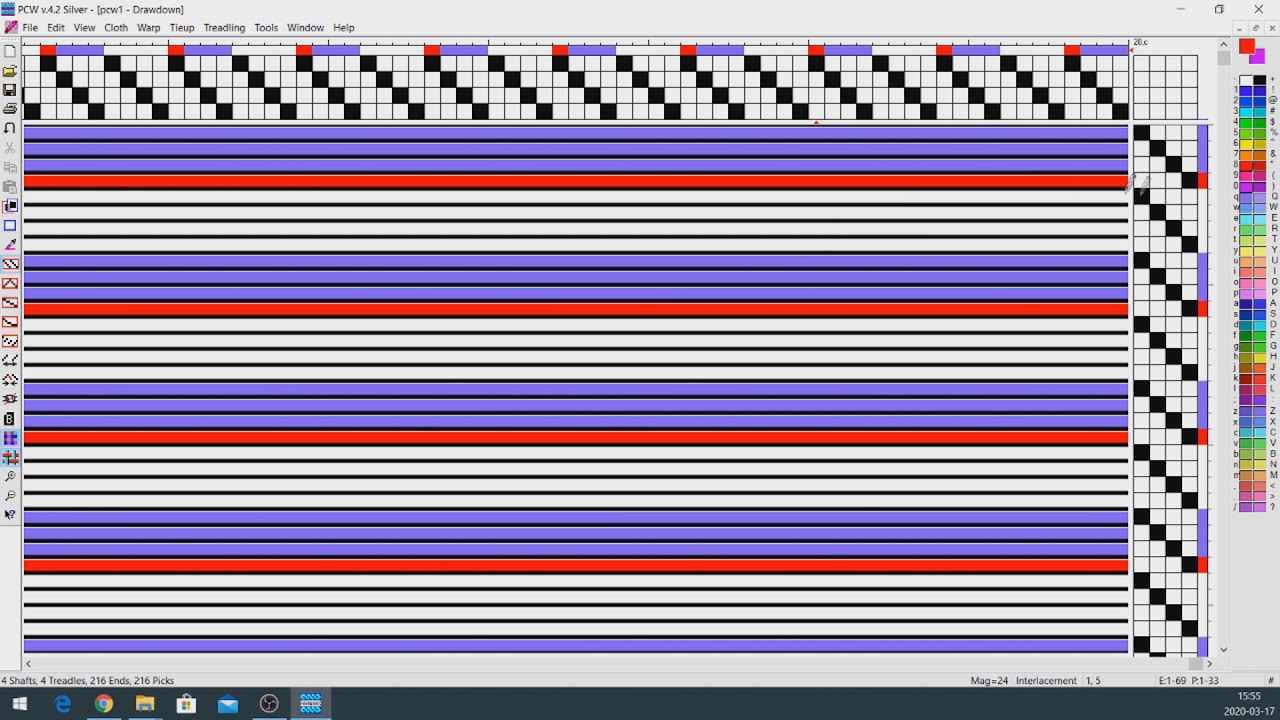Activate the context help arrow icon
Image resolution: width=1280 pixels, height=720 pixels.
click(x=10, y=515)
